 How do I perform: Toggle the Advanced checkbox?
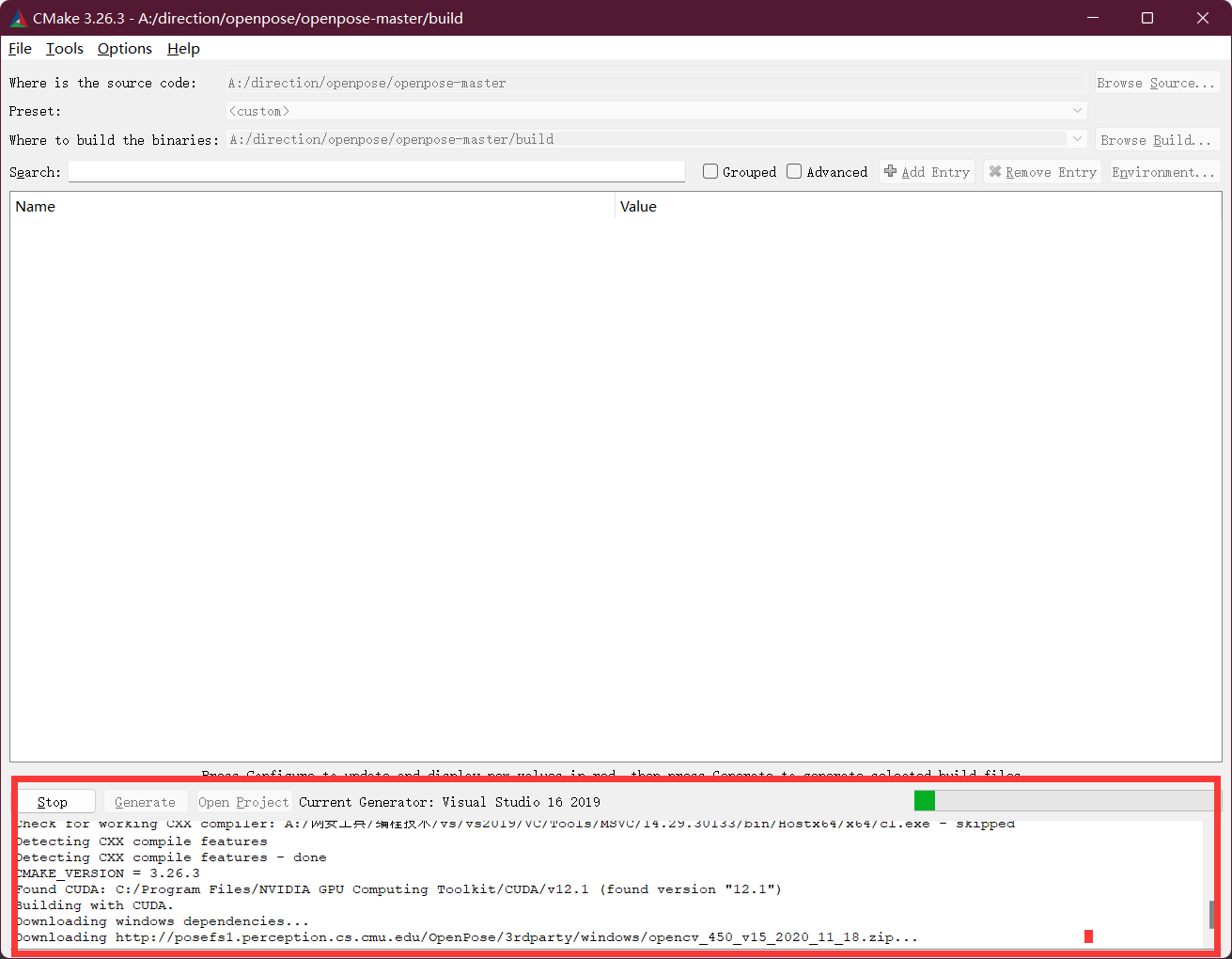click(827, 172)
